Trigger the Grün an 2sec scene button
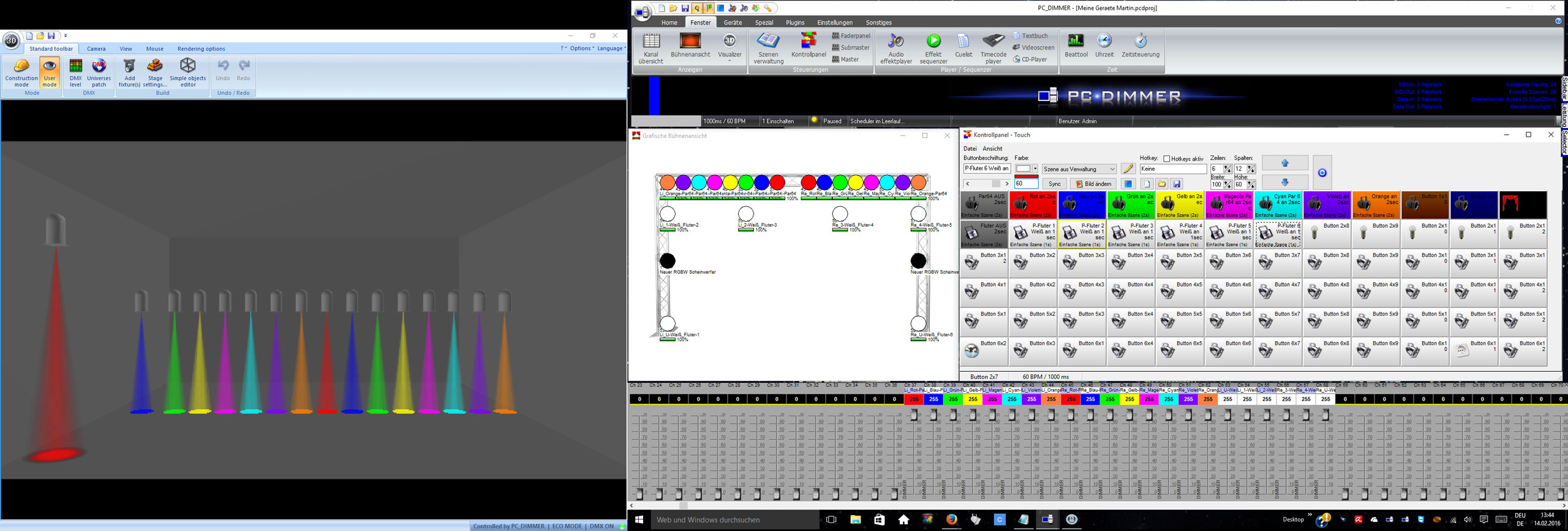 (x=1131, y=205)
